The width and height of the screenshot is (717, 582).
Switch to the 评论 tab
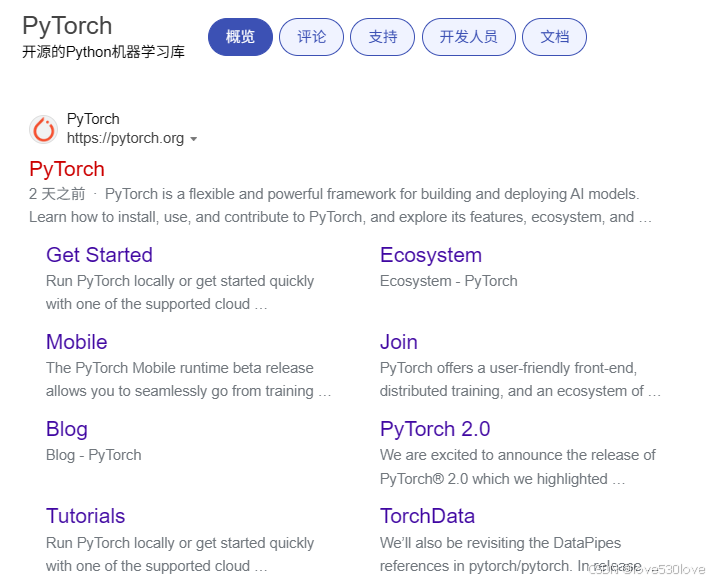tap(311, 37)
